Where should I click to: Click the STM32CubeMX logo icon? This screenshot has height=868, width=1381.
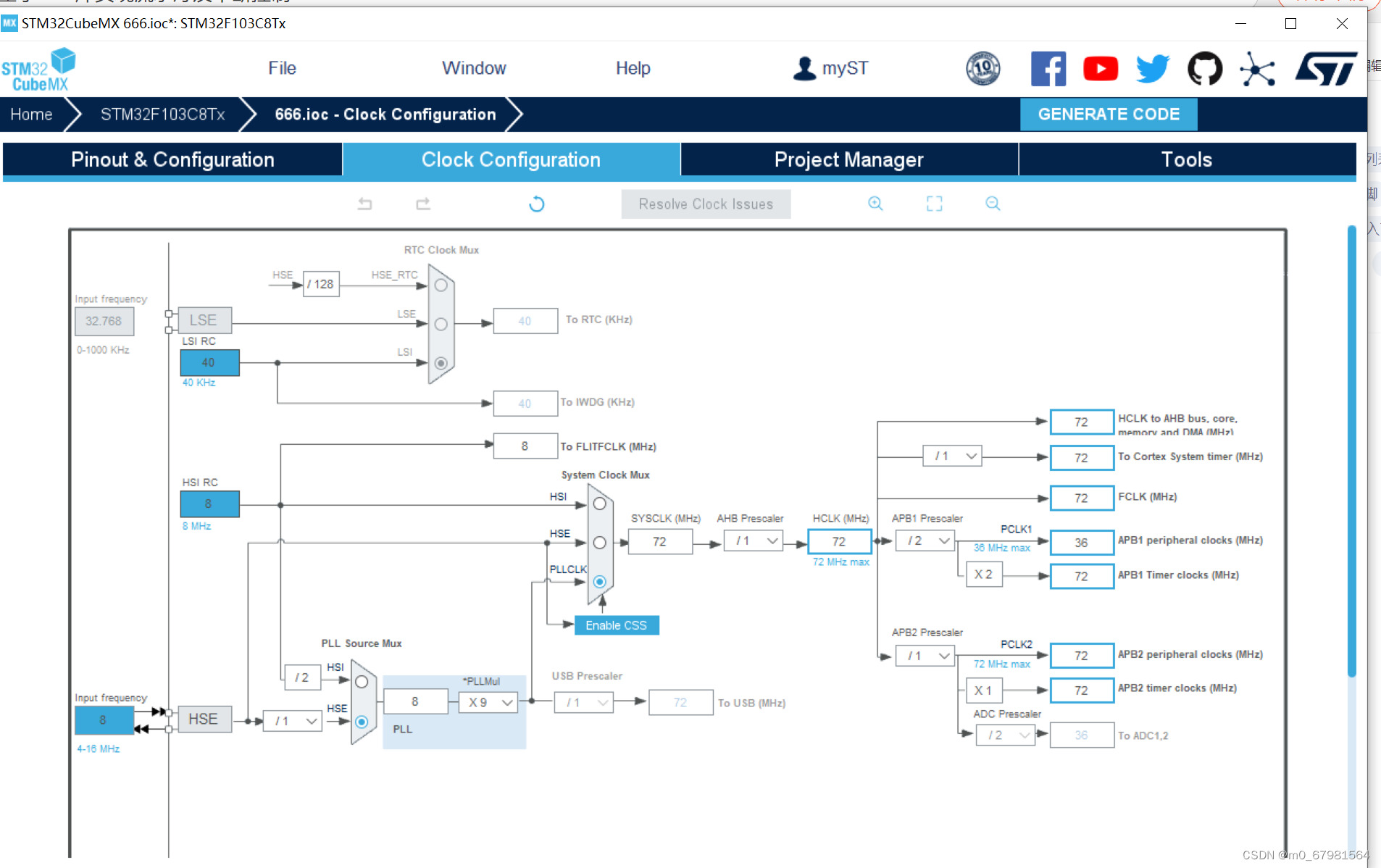pos(38,70)
